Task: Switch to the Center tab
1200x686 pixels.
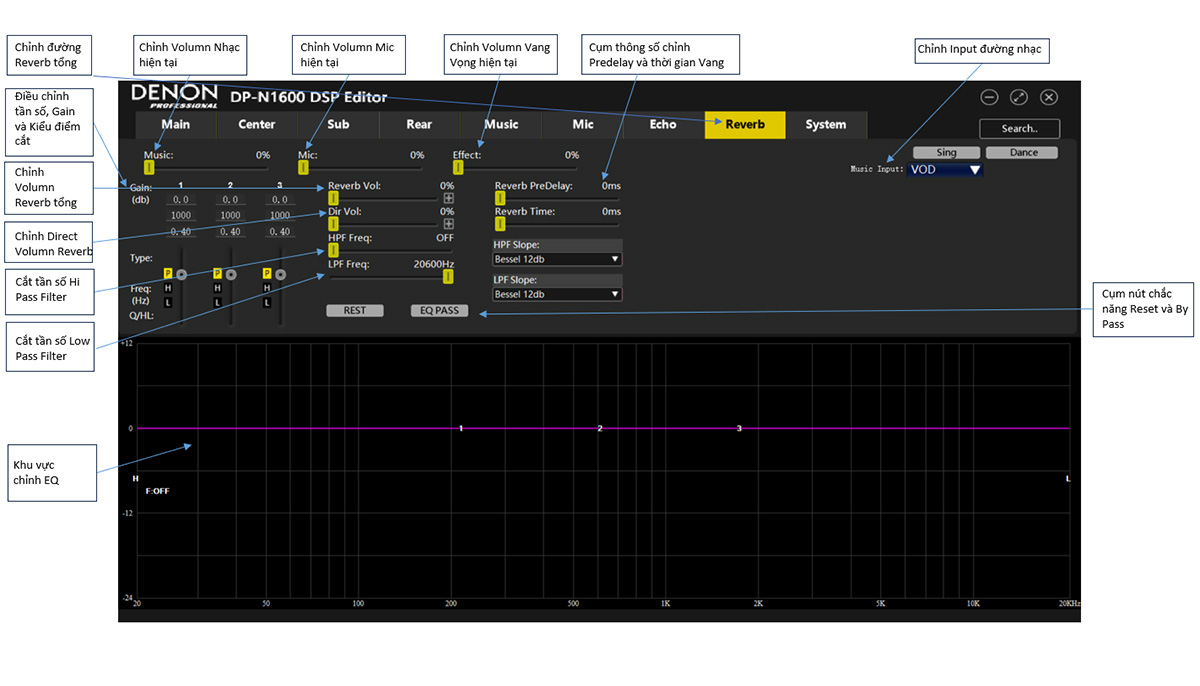Action: [257, 125]
